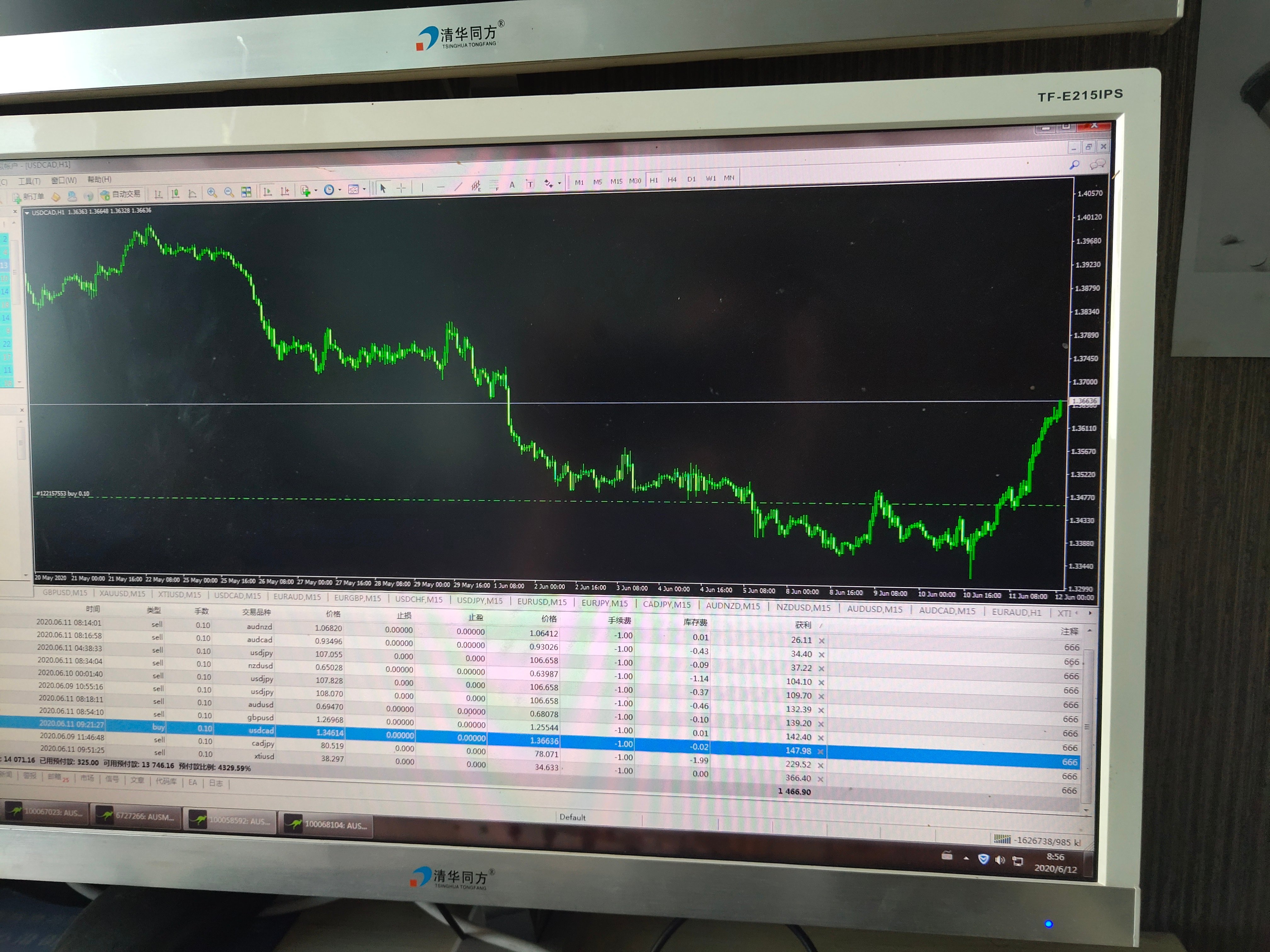
Task: Select the H4 timeframe
Action: click(672, 180)
